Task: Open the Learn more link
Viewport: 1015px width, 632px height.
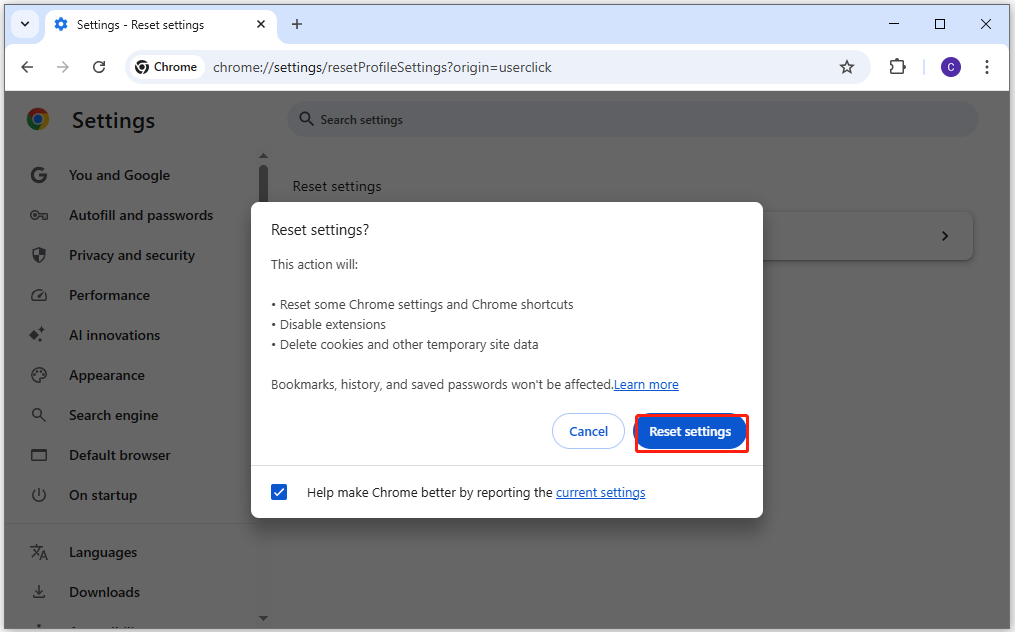Action: (646, 385)
